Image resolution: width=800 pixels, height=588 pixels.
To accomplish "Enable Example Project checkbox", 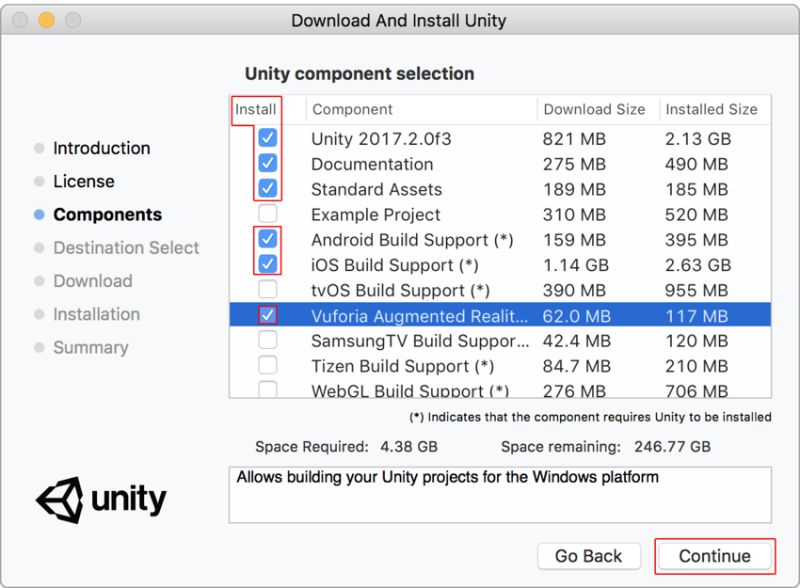I will point(267,214).
